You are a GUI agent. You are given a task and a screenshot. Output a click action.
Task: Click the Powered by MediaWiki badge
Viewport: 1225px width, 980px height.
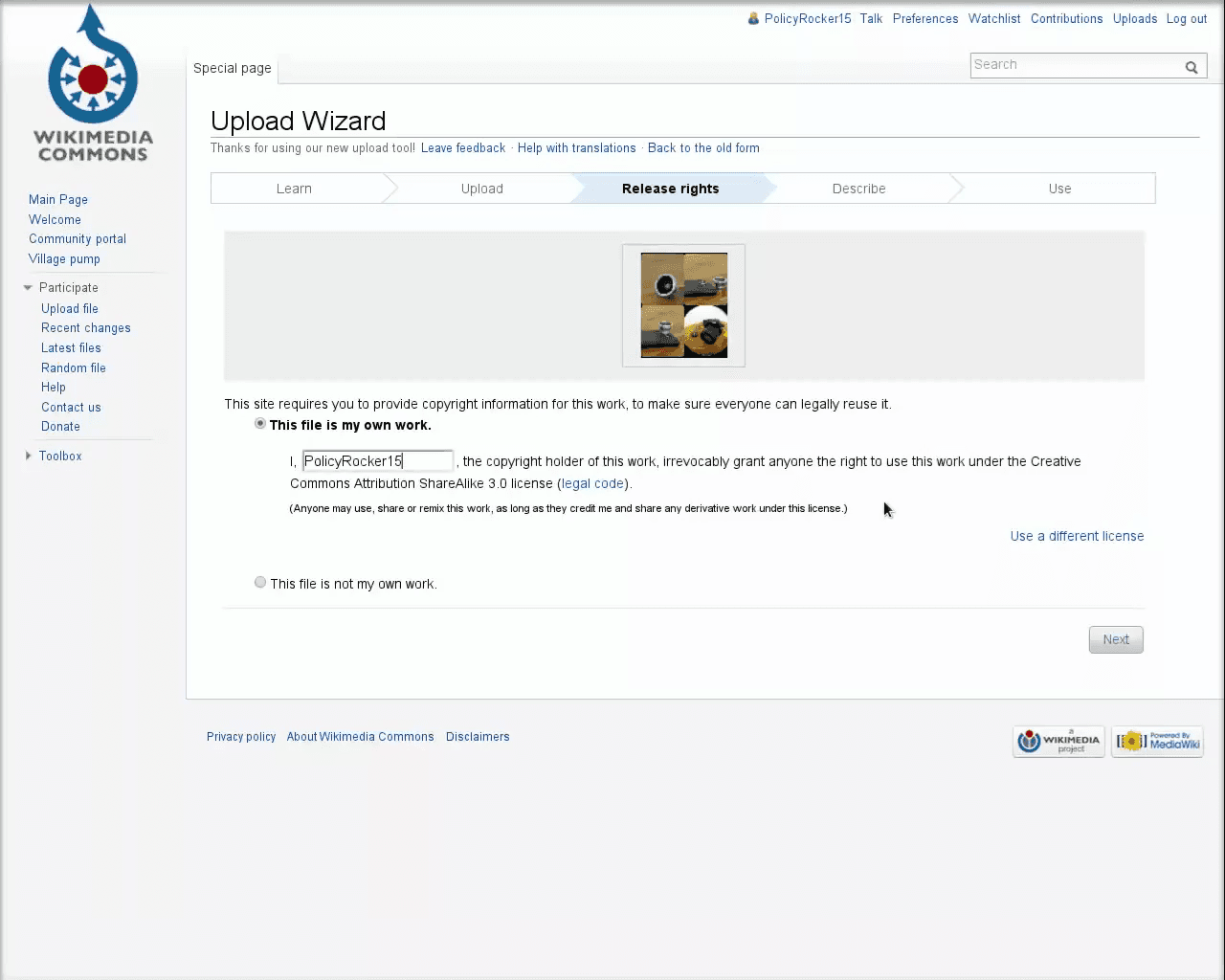click(1157, 742)
